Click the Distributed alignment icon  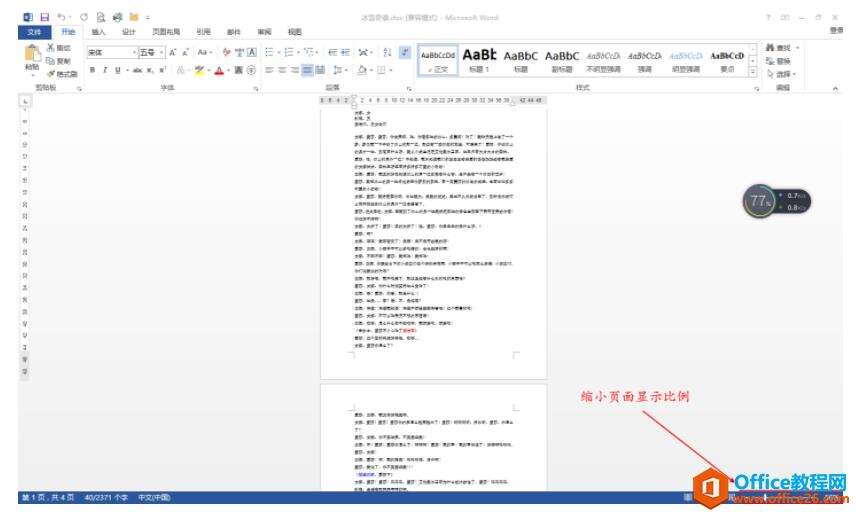pyautogui.click(x=320, y=70)
